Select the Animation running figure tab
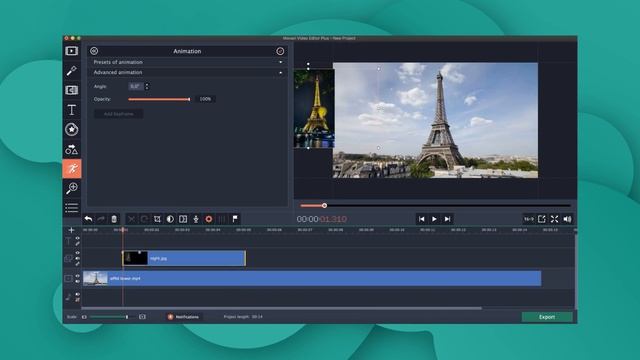 (72, 169)
